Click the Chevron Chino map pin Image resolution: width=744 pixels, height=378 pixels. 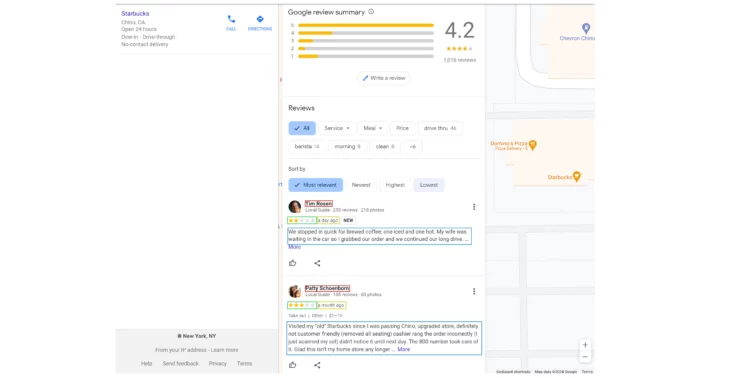pos(586,28)
